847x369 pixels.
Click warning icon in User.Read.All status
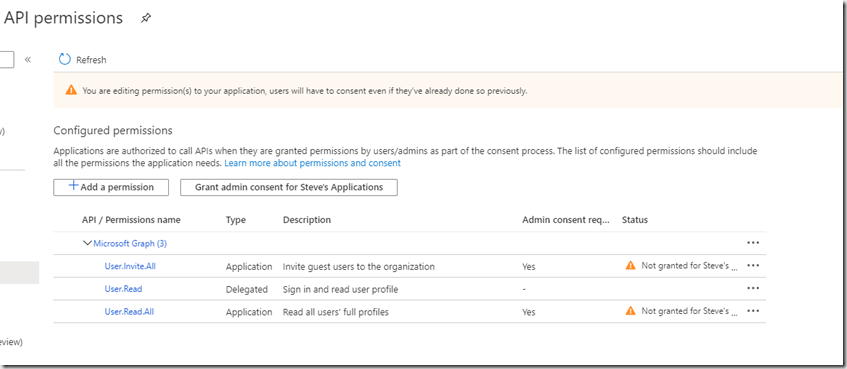(x=630, y=311)
